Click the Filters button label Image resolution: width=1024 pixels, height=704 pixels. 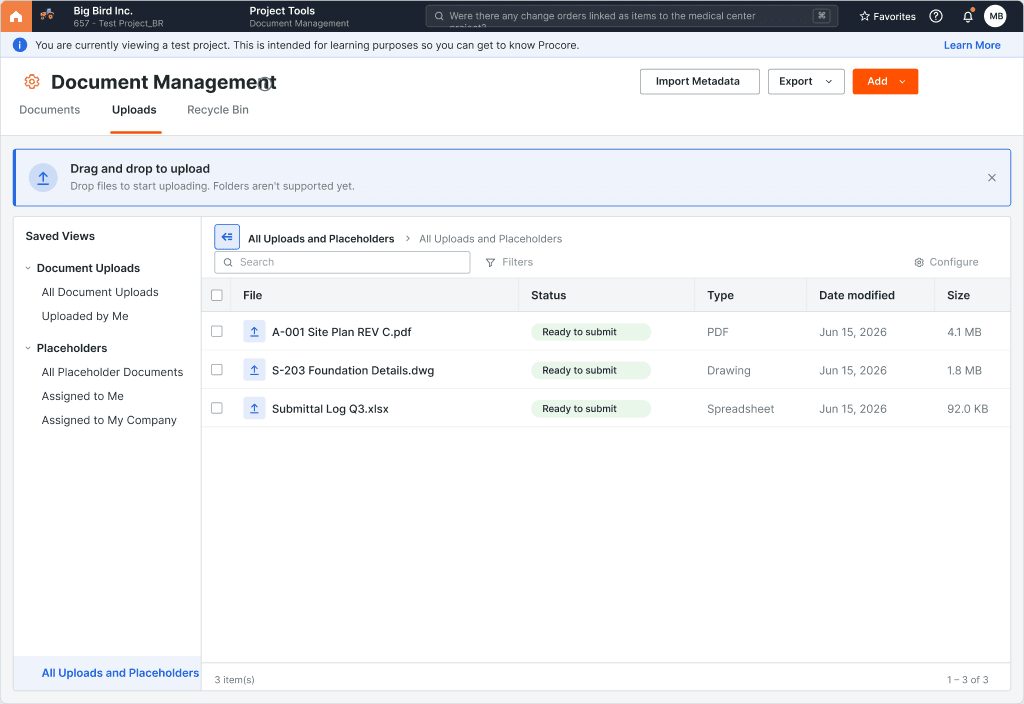click(517, 263)
